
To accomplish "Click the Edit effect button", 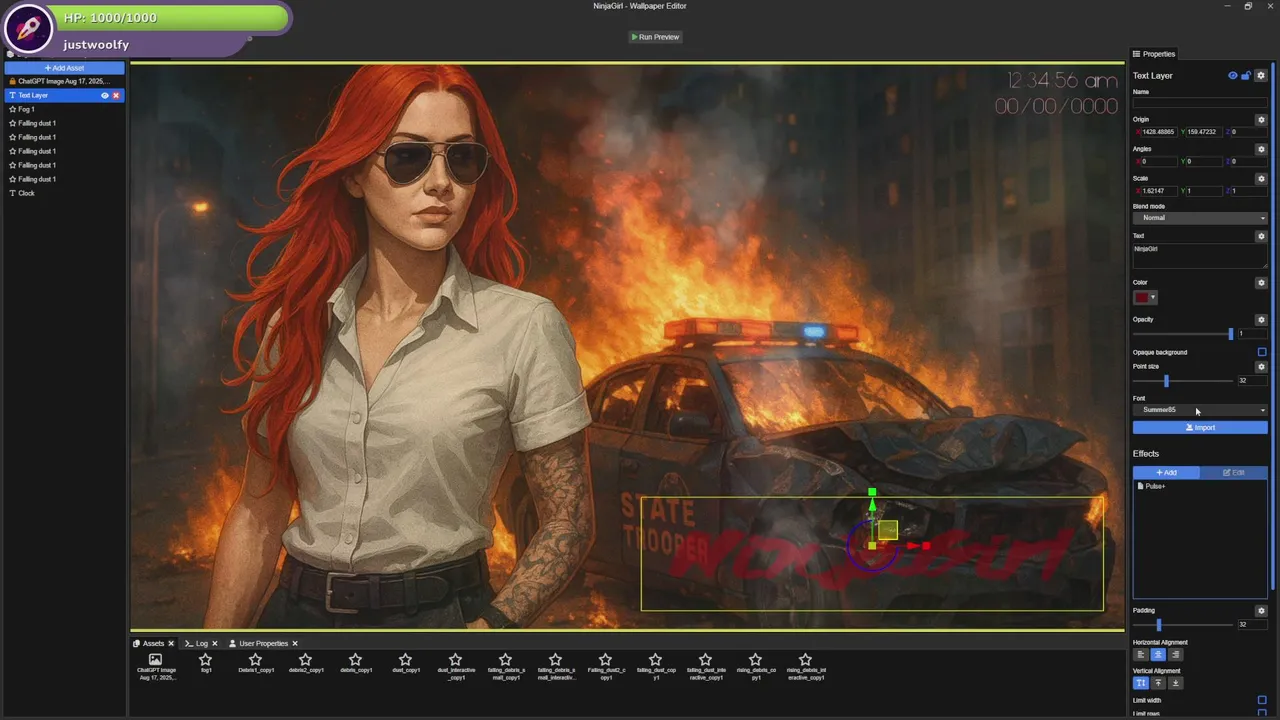I will 1234,472.
